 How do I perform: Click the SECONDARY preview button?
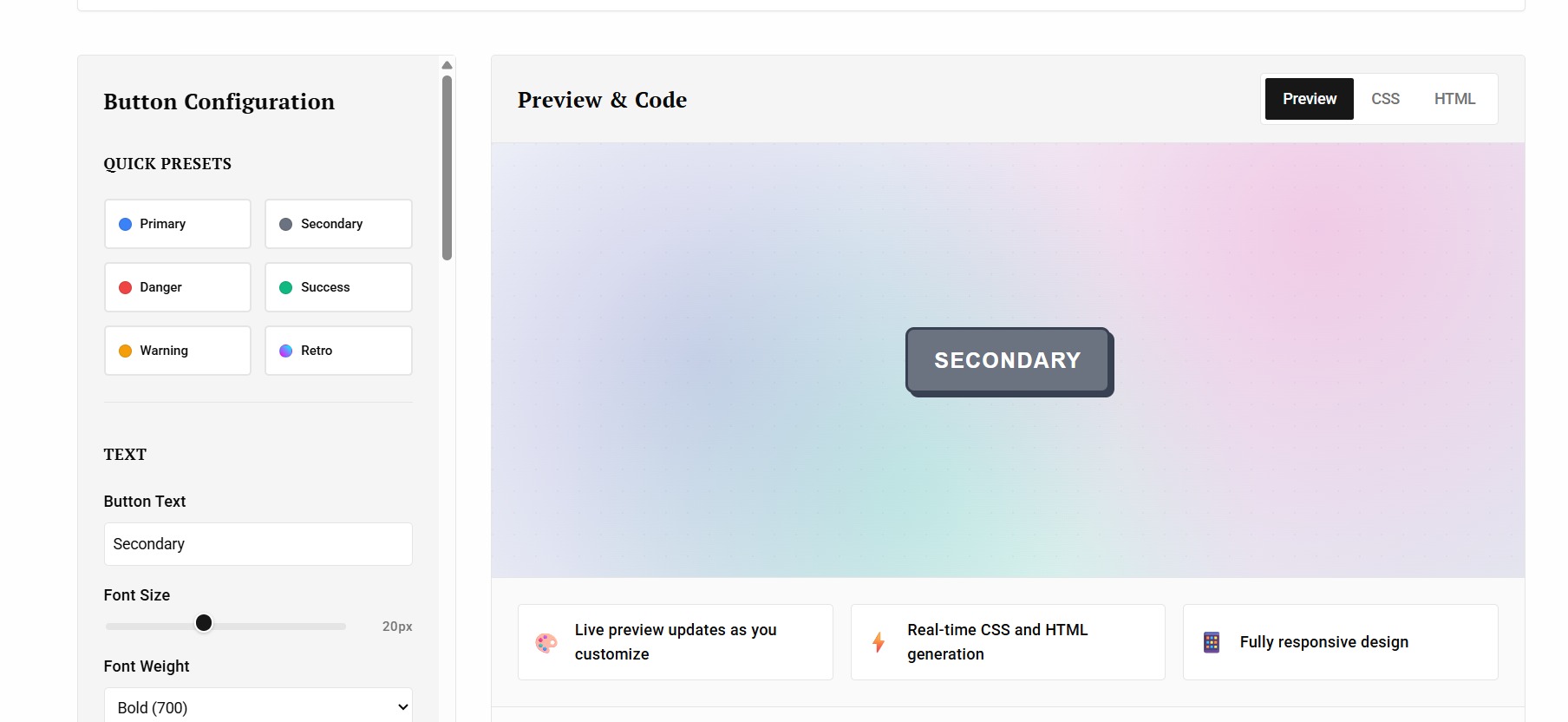coord(1008,360)
